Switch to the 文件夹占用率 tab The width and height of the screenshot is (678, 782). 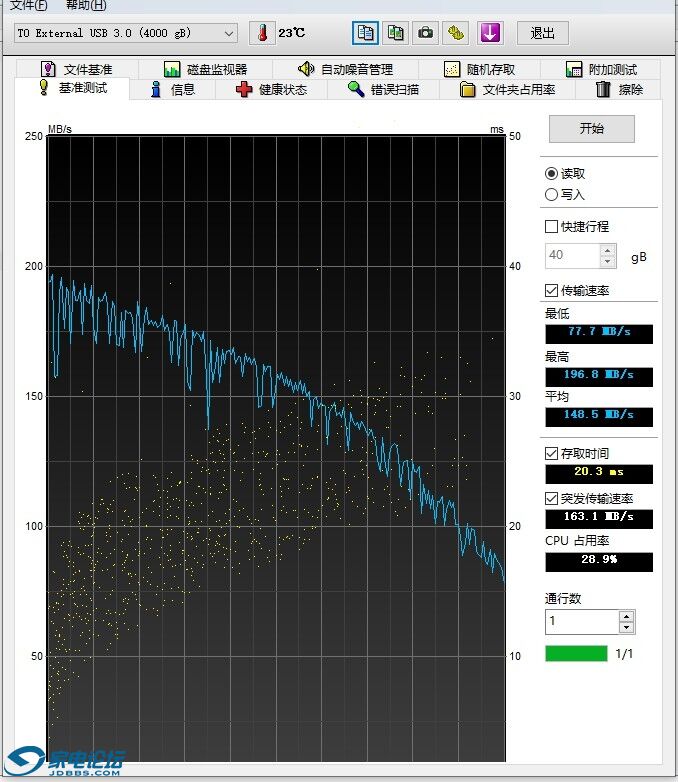pos(507,89)
